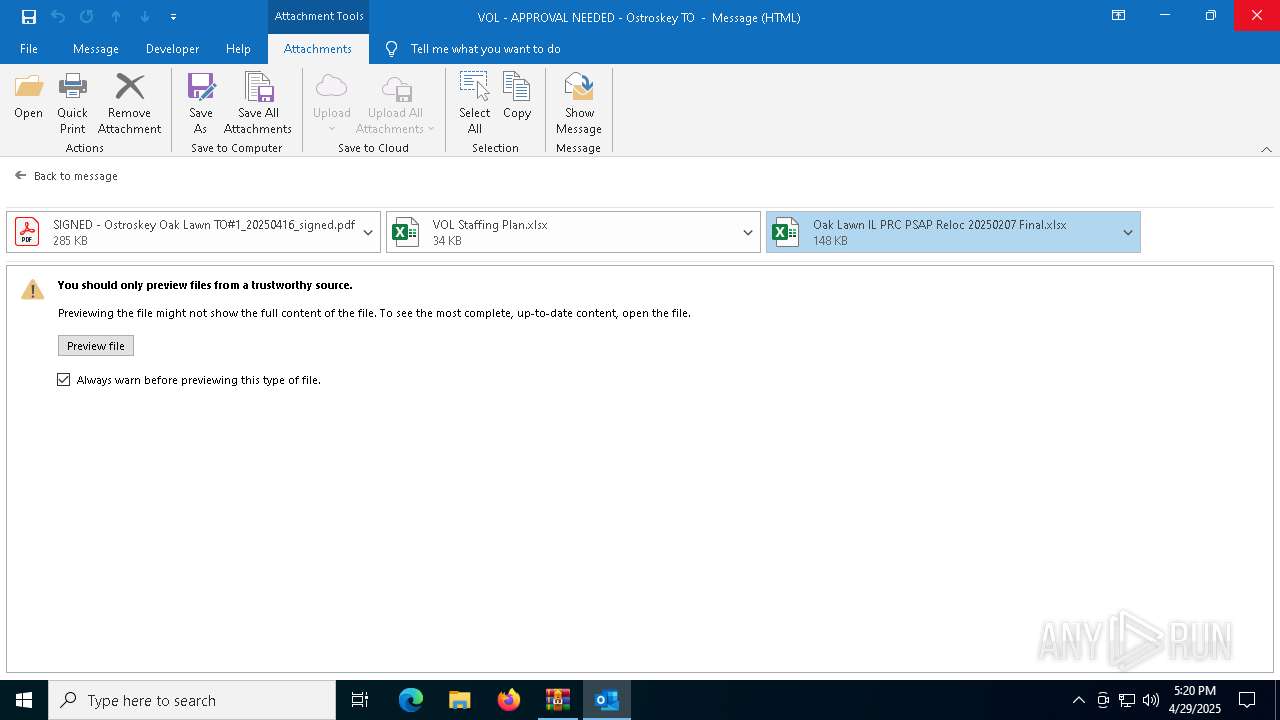
Task: Open WinRAR from taskbar
Action: pyautogui.click(x=557, y=700)
